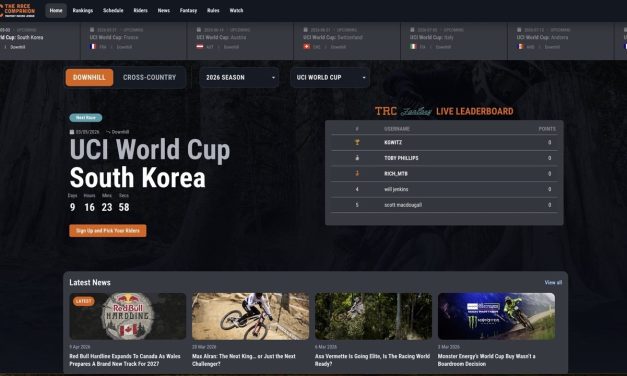Click the Next Race badge
This screenshot has width=627, height=376.
coord(86,118)
